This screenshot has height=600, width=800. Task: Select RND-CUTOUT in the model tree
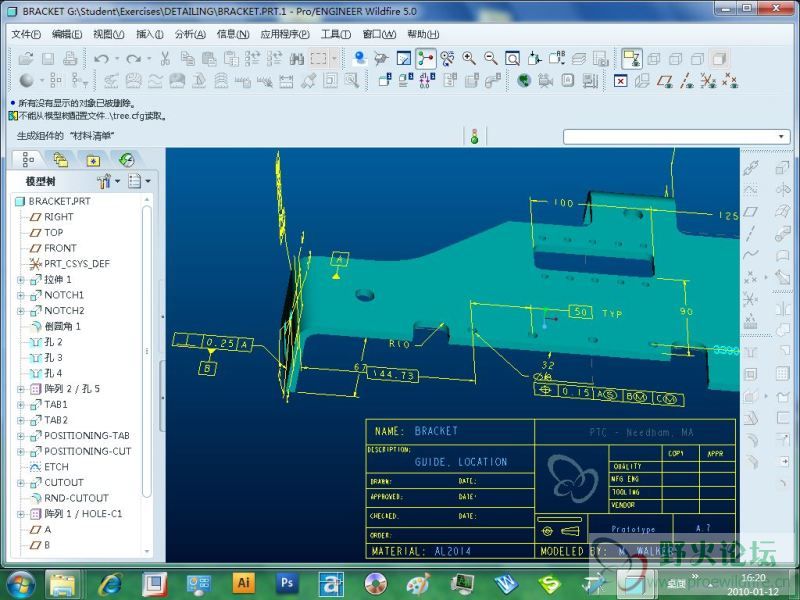pos(69,498)
